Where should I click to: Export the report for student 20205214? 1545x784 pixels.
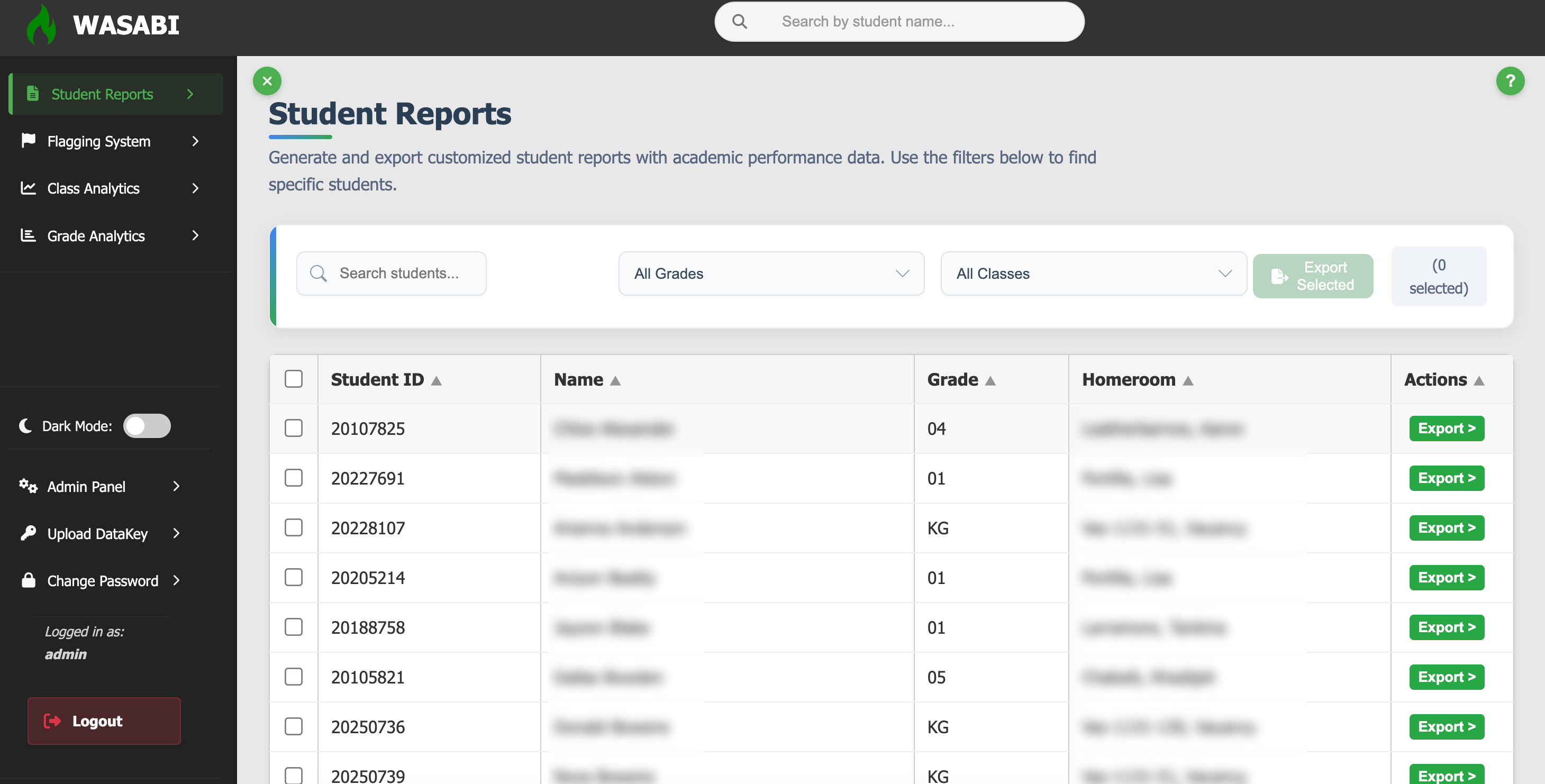tap(1446, 578)
